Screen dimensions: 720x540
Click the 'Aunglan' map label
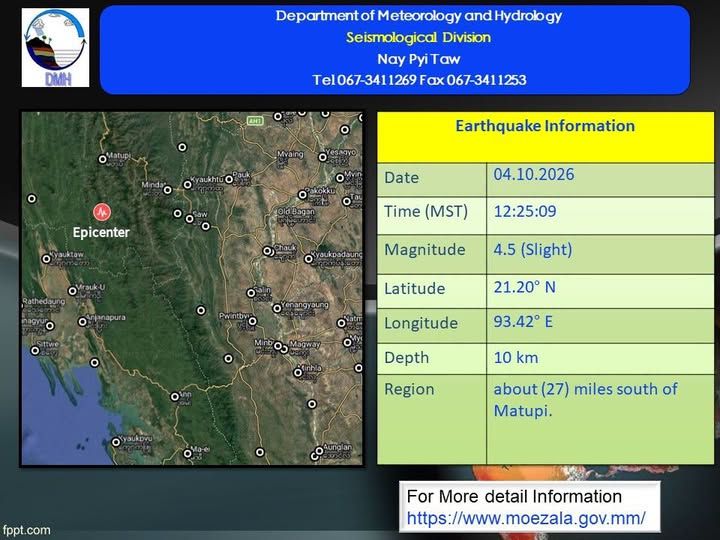[338, 447]
